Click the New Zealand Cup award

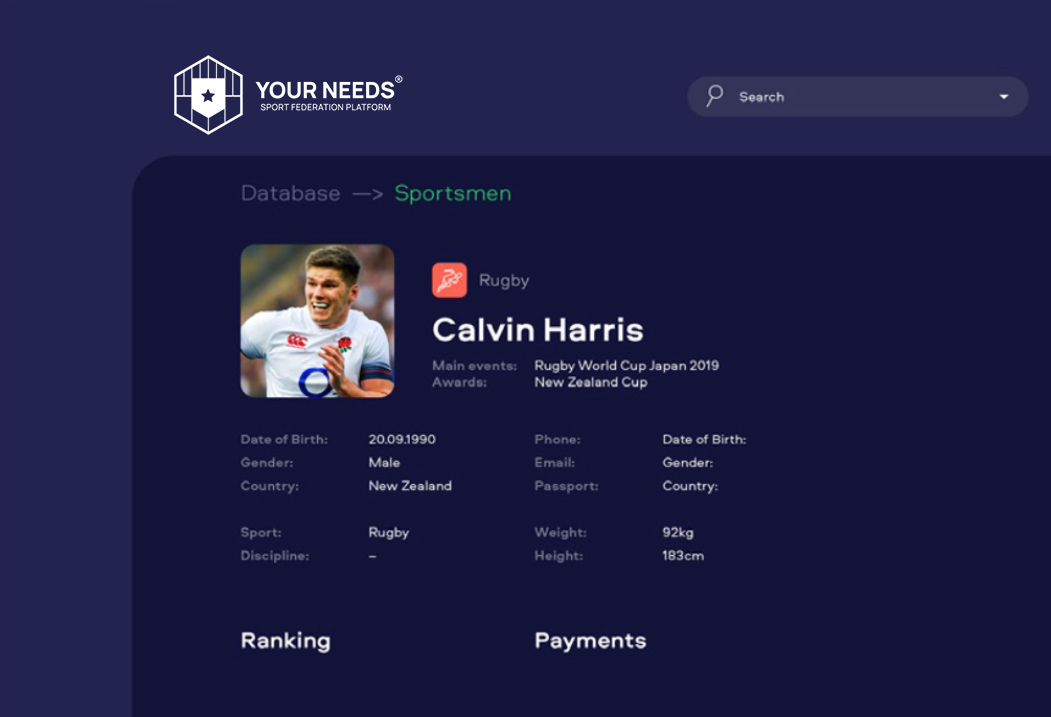coord(591,383)
